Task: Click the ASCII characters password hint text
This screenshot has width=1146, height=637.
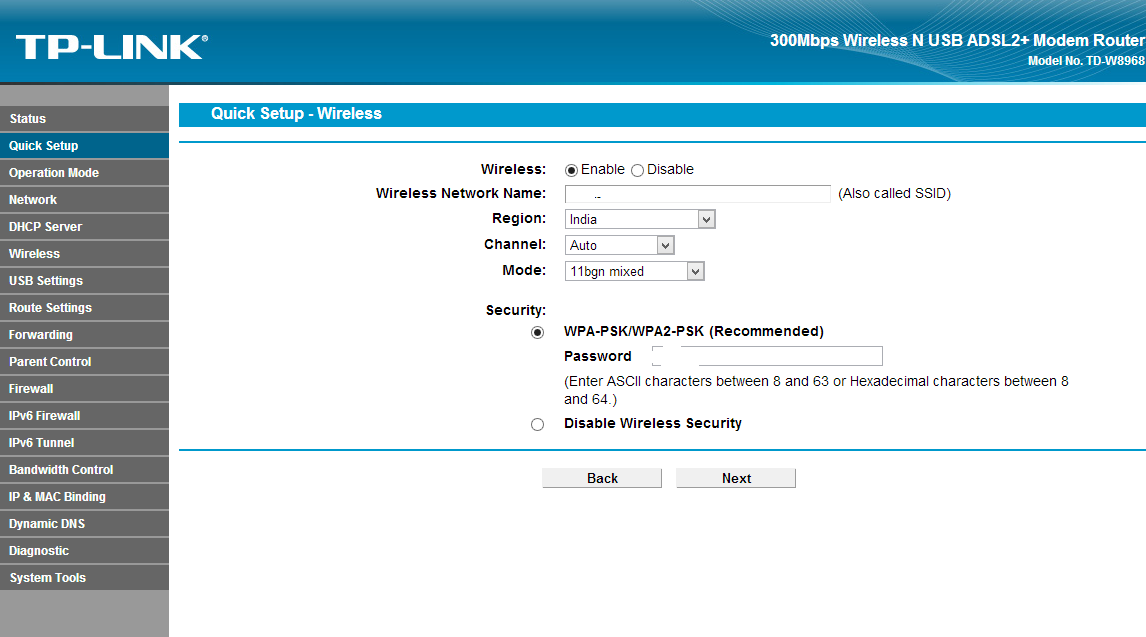Action: click(x=816, y=390)
